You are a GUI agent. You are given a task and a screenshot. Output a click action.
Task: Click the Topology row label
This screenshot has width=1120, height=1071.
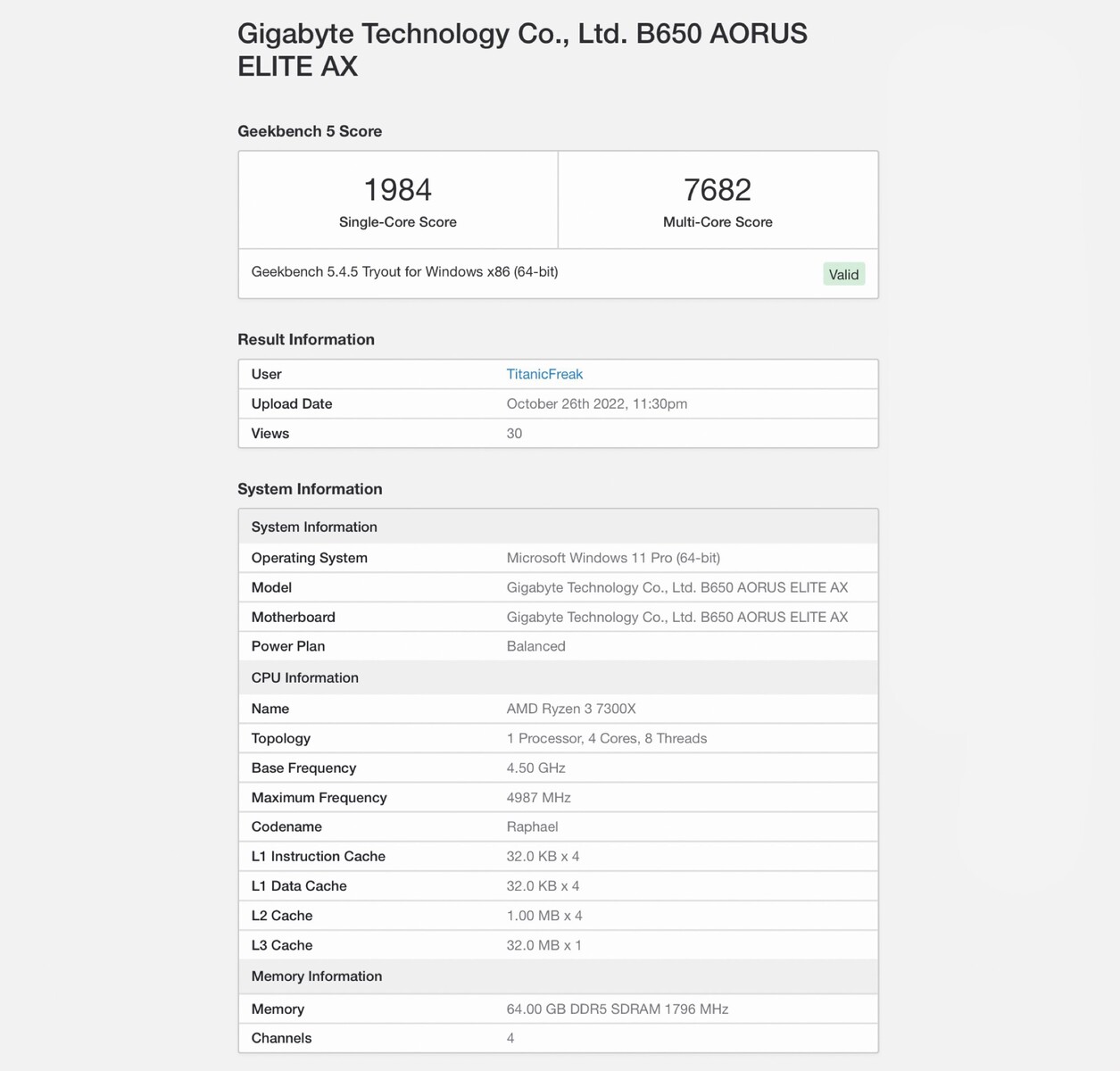pos(281,738)
